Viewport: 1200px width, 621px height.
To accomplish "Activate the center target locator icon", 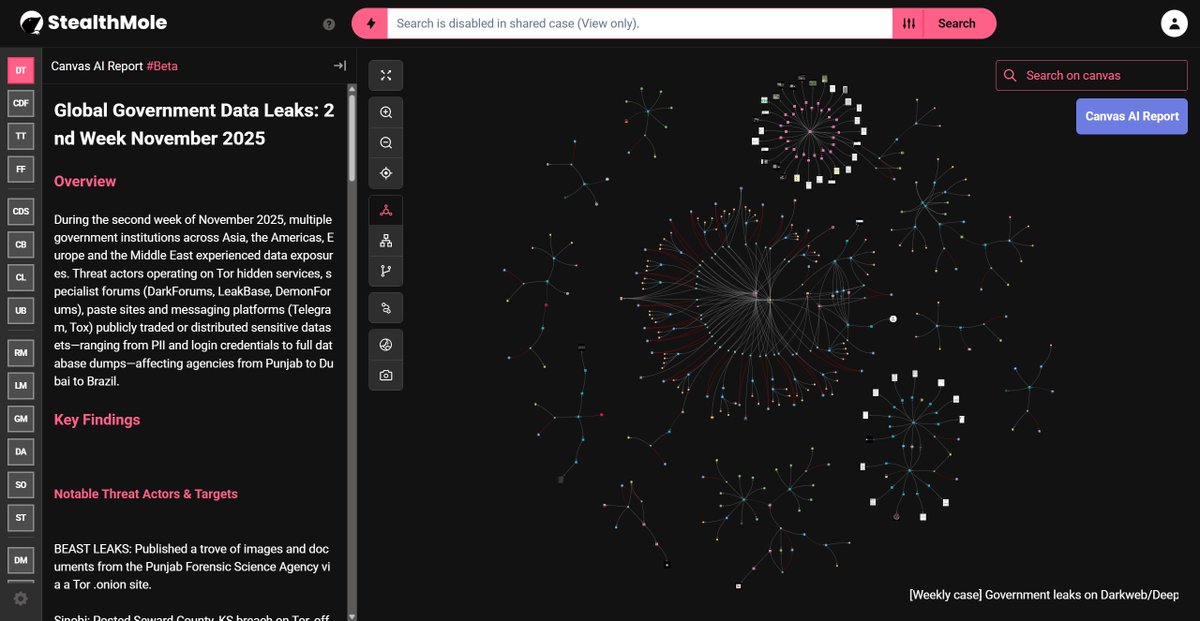I will click(x=385, y=173).
